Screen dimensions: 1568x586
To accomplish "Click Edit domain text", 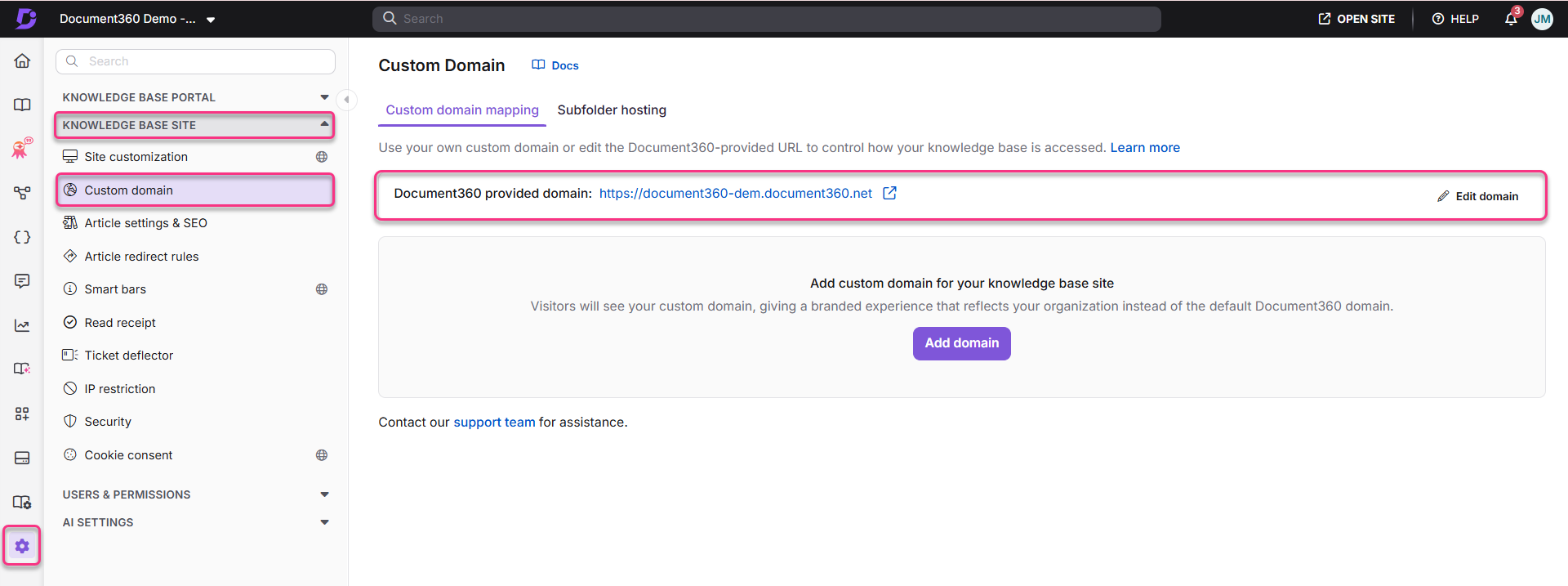I will click(1487, 196).
